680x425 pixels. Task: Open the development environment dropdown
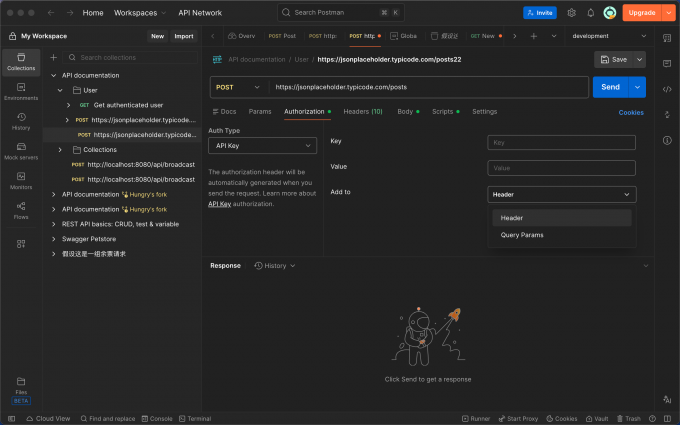tap(609, 36)
